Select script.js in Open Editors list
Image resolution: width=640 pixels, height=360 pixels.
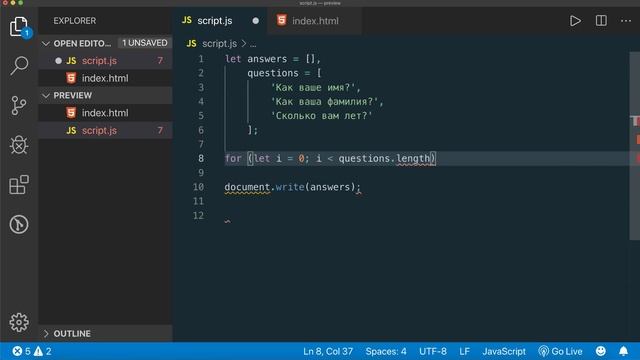coord(106,61)
